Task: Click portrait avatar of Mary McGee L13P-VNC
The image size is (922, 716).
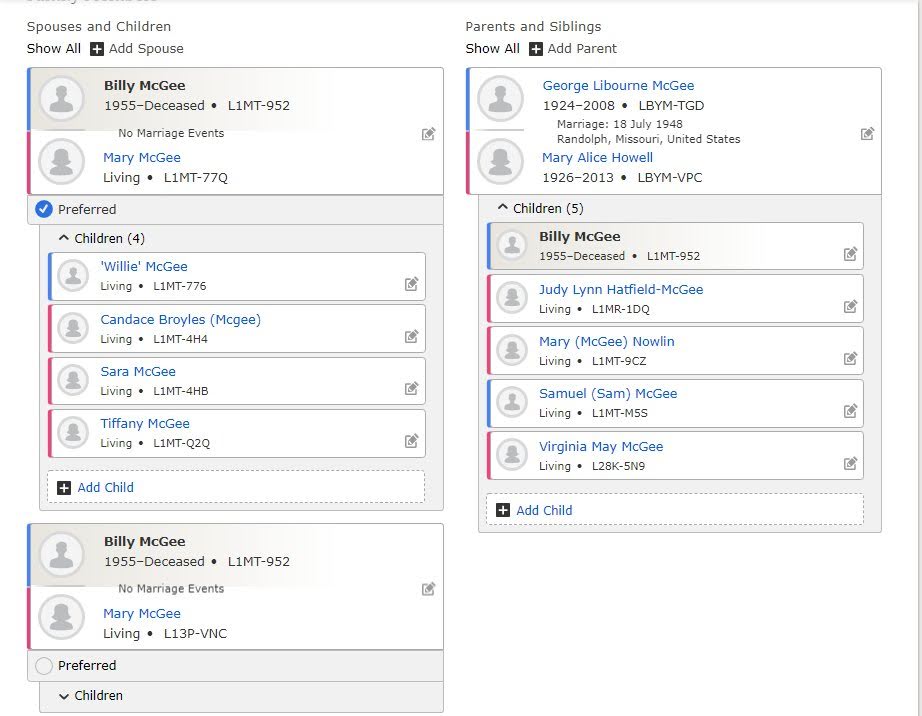Action: 62,617
